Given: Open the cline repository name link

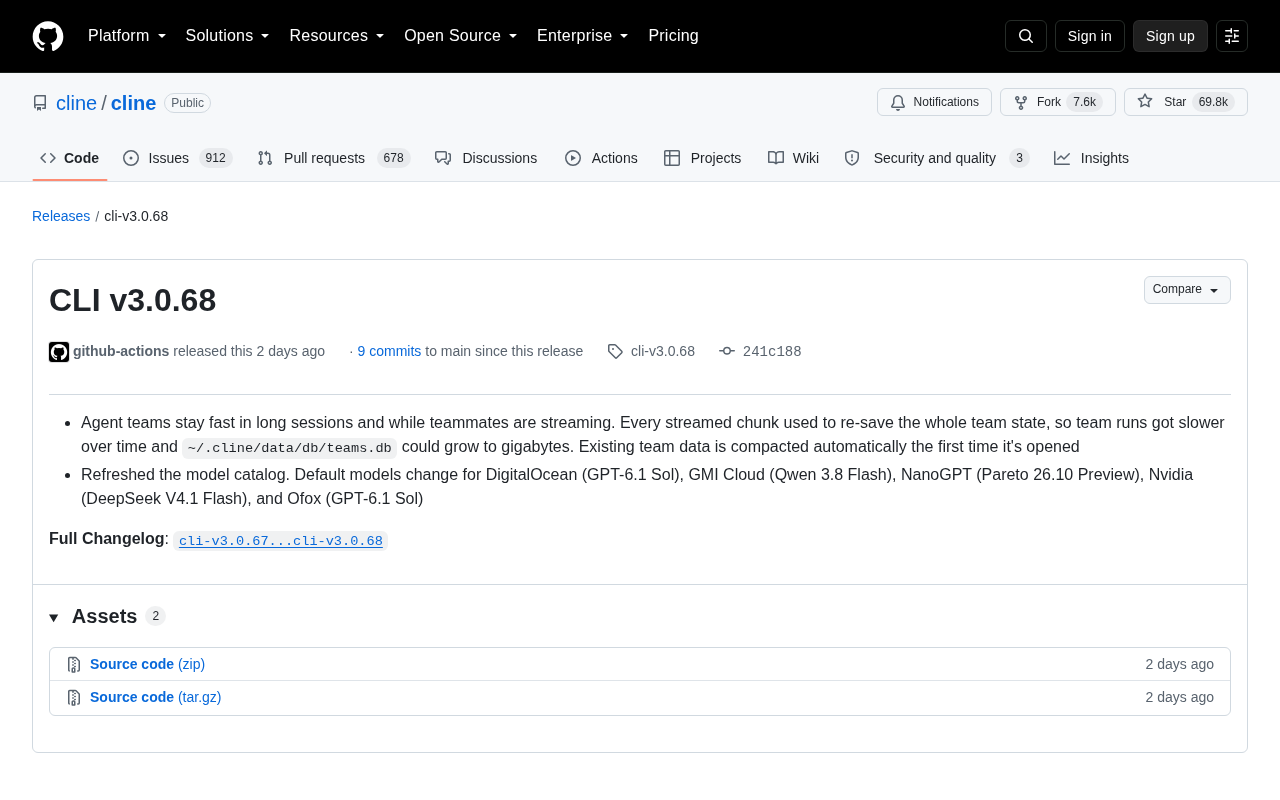Looking at the screenshot, I should (x=133, y=103).
